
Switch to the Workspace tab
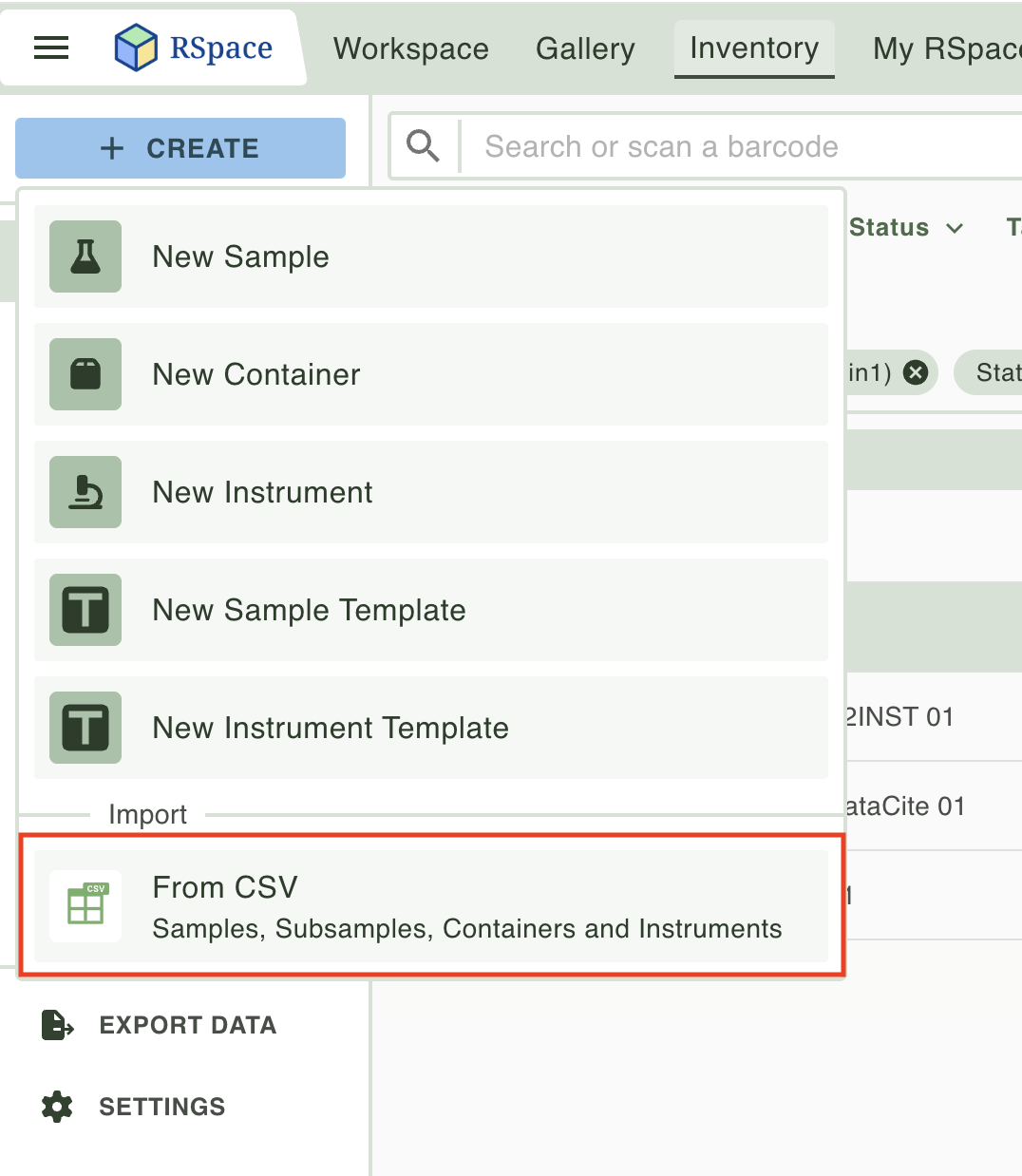pos(411,48)
